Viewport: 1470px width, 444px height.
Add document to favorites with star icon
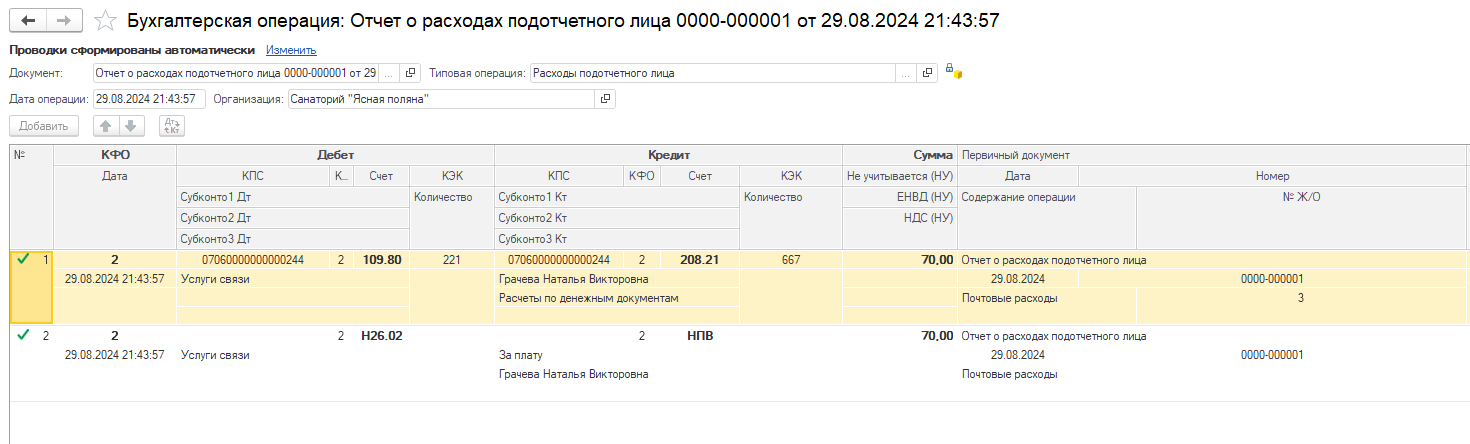[x=103, y=20]
